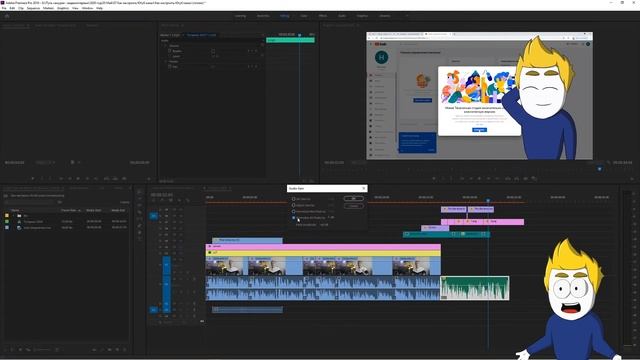This screenshot has height=360, width=640.
Task: Select the Track Select Forward tool
Action: tap(139, 198)
